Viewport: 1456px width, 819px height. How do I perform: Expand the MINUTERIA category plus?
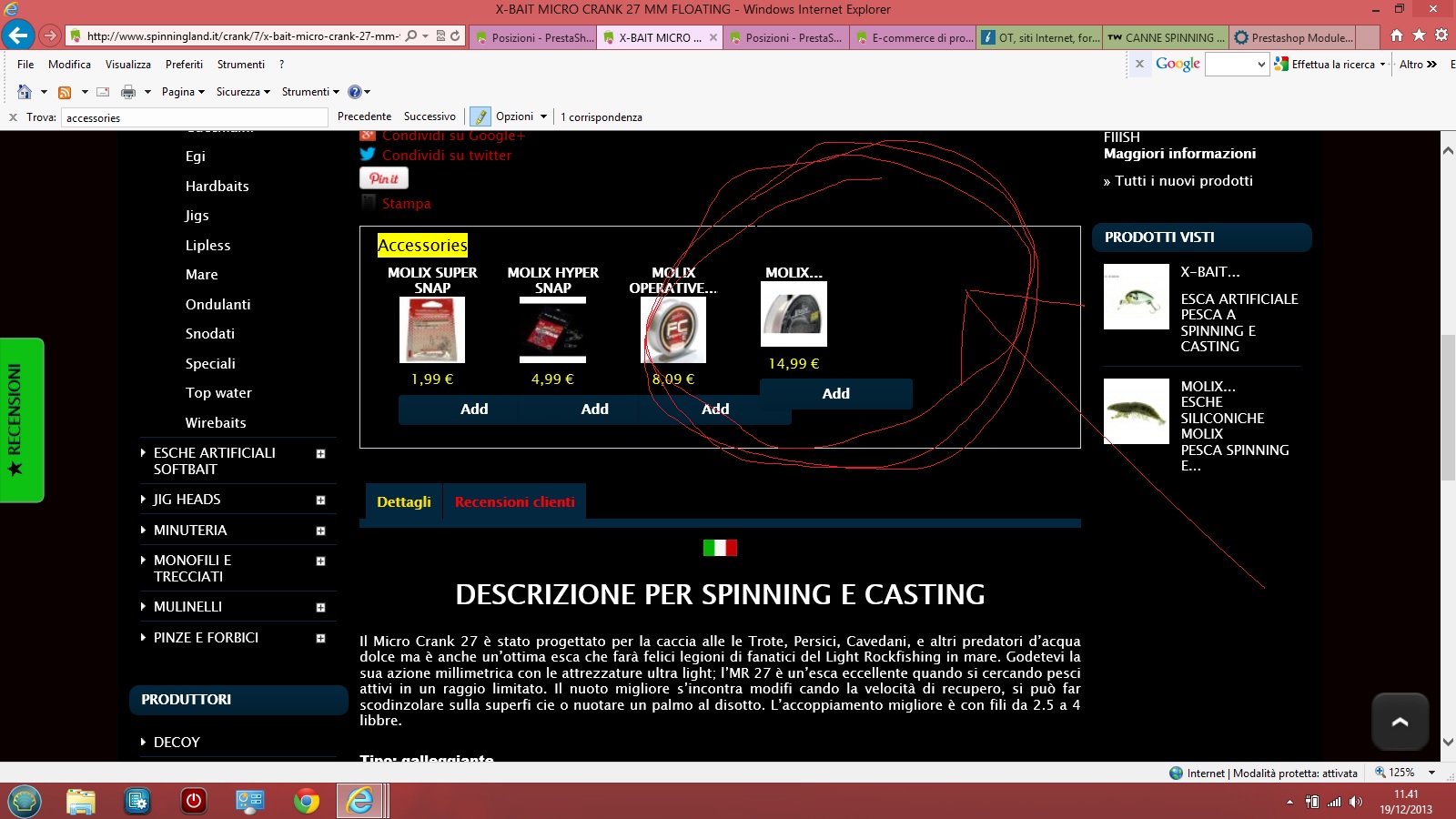click(x=320, y=531)
